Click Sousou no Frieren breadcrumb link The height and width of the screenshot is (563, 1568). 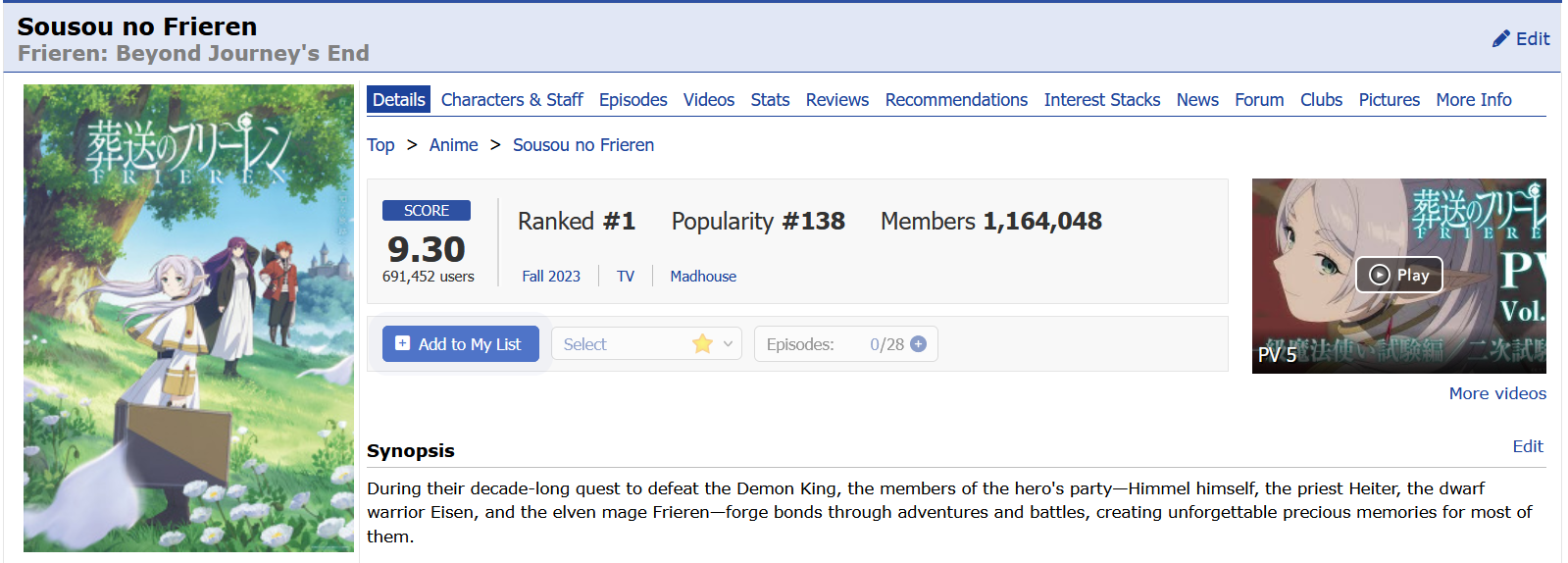[x=582, y=145]
